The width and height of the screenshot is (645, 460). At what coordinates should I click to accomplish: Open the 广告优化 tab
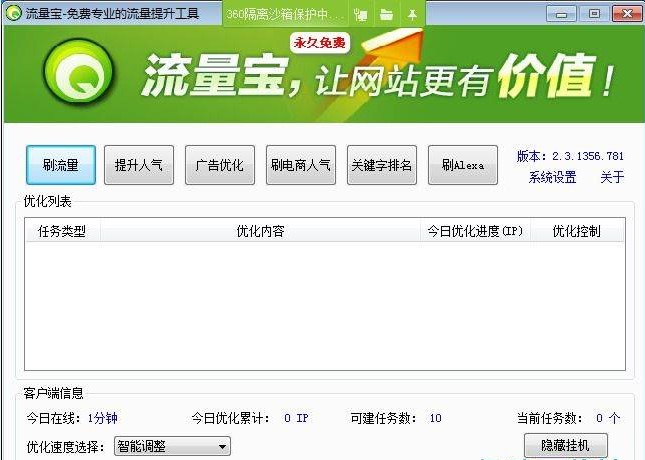(x=220, y=165)
